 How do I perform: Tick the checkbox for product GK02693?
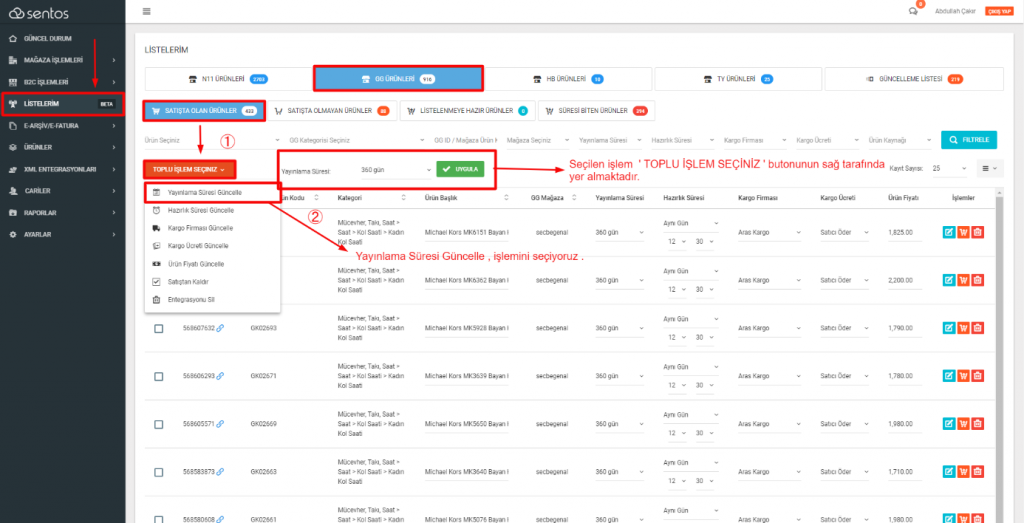click(x=158, y=328)
